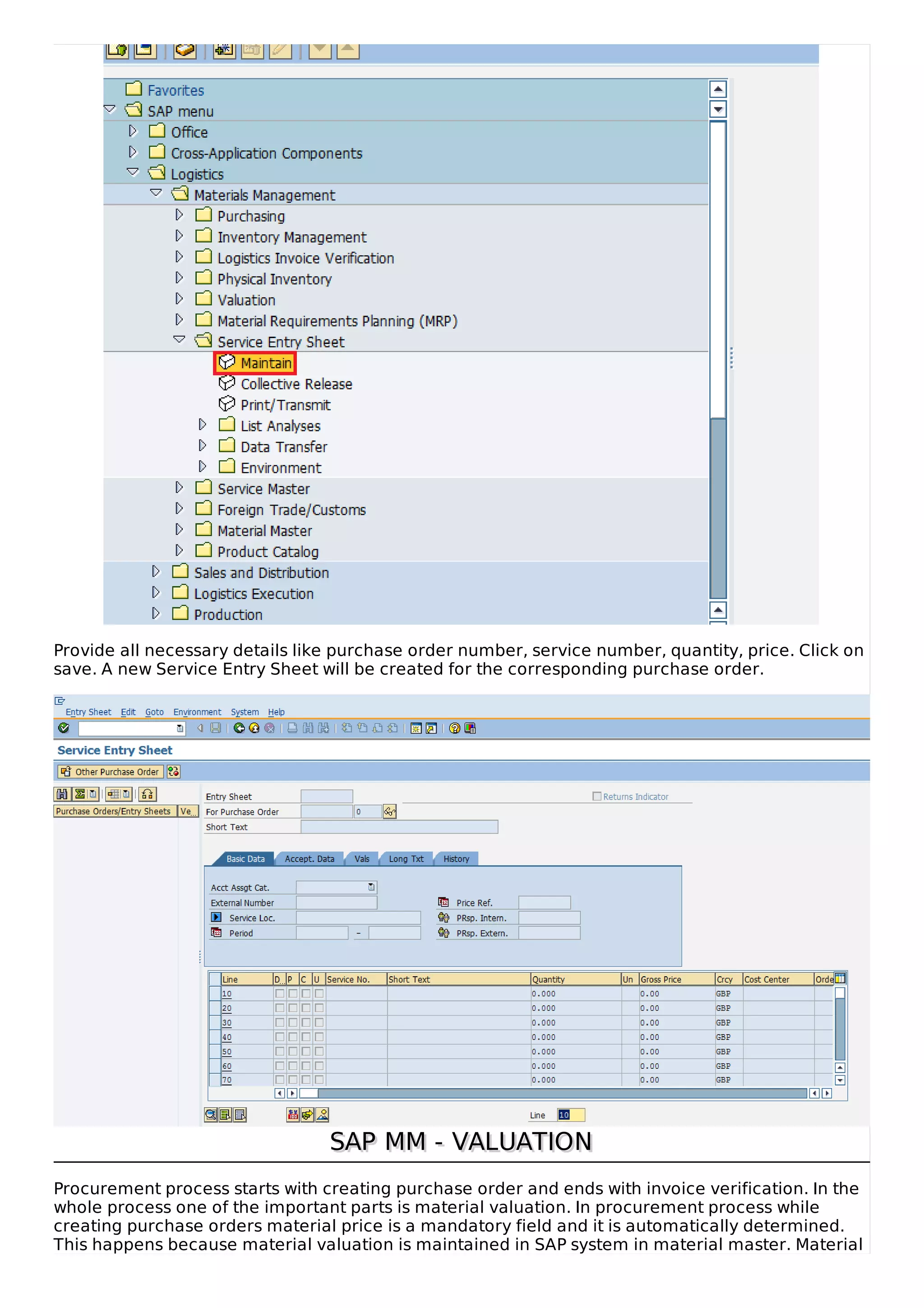Open the command field dropdown list
Screen dimensions: 924x1308
click(180, 728)
